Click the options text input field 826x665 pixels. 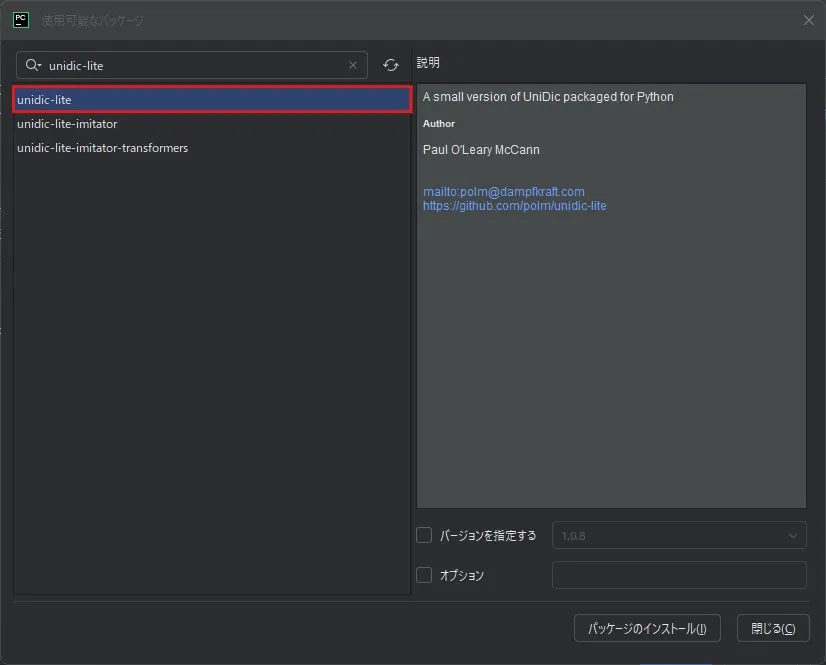pyautogui.click(x=679, y=575)
